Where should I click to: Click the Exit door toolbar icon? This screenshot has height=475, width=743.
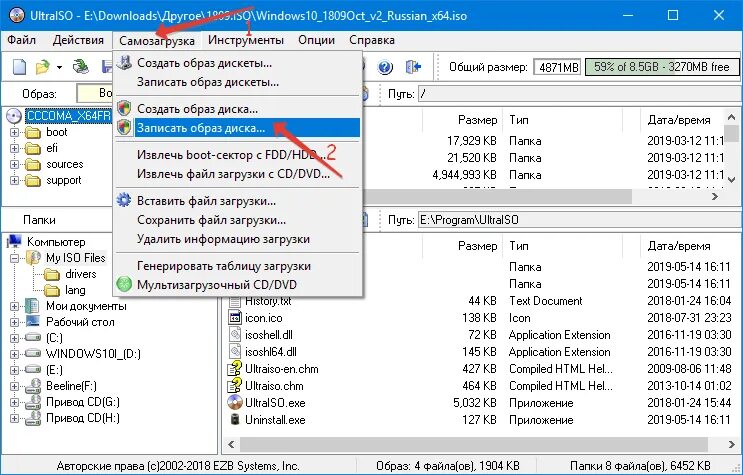click(413, 67)
